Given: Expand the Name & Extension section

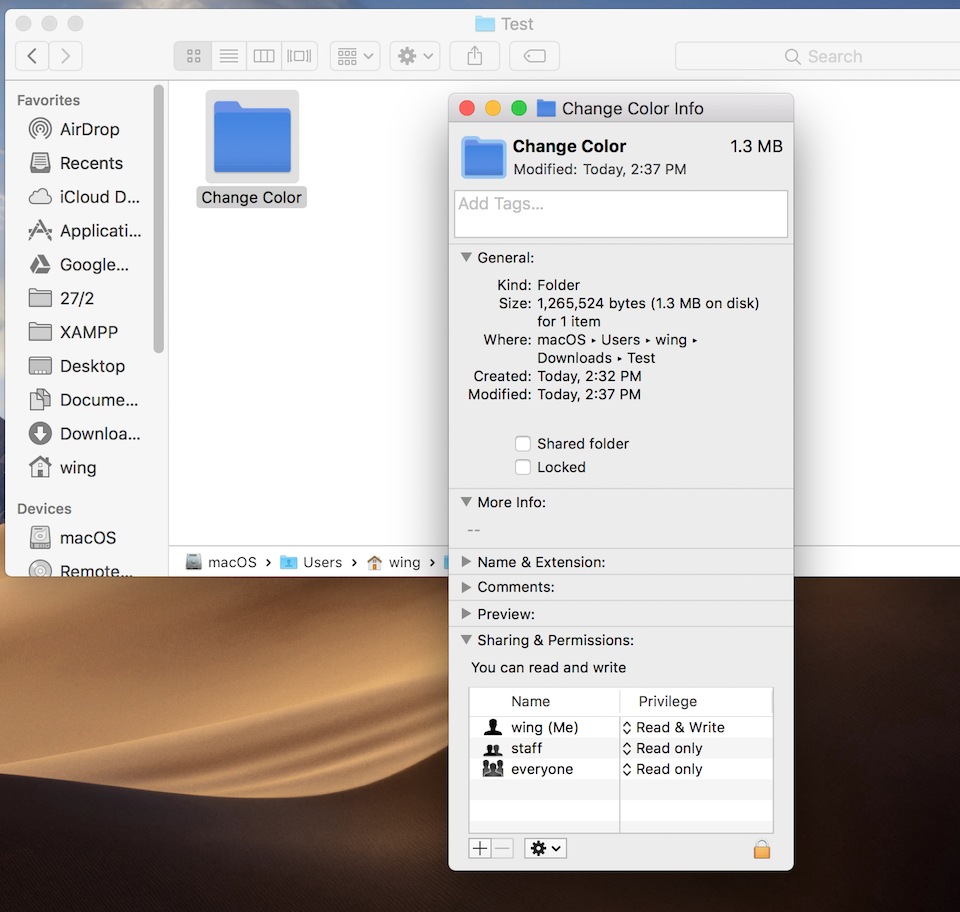Looking at the screenshot, I should 465,561.
